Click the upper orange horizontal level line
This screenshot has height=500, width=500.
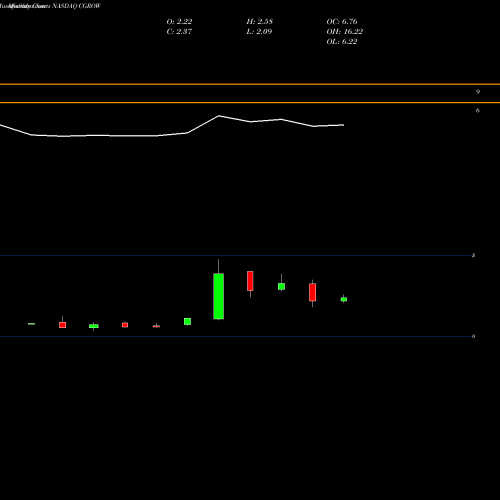coord(250,84)
